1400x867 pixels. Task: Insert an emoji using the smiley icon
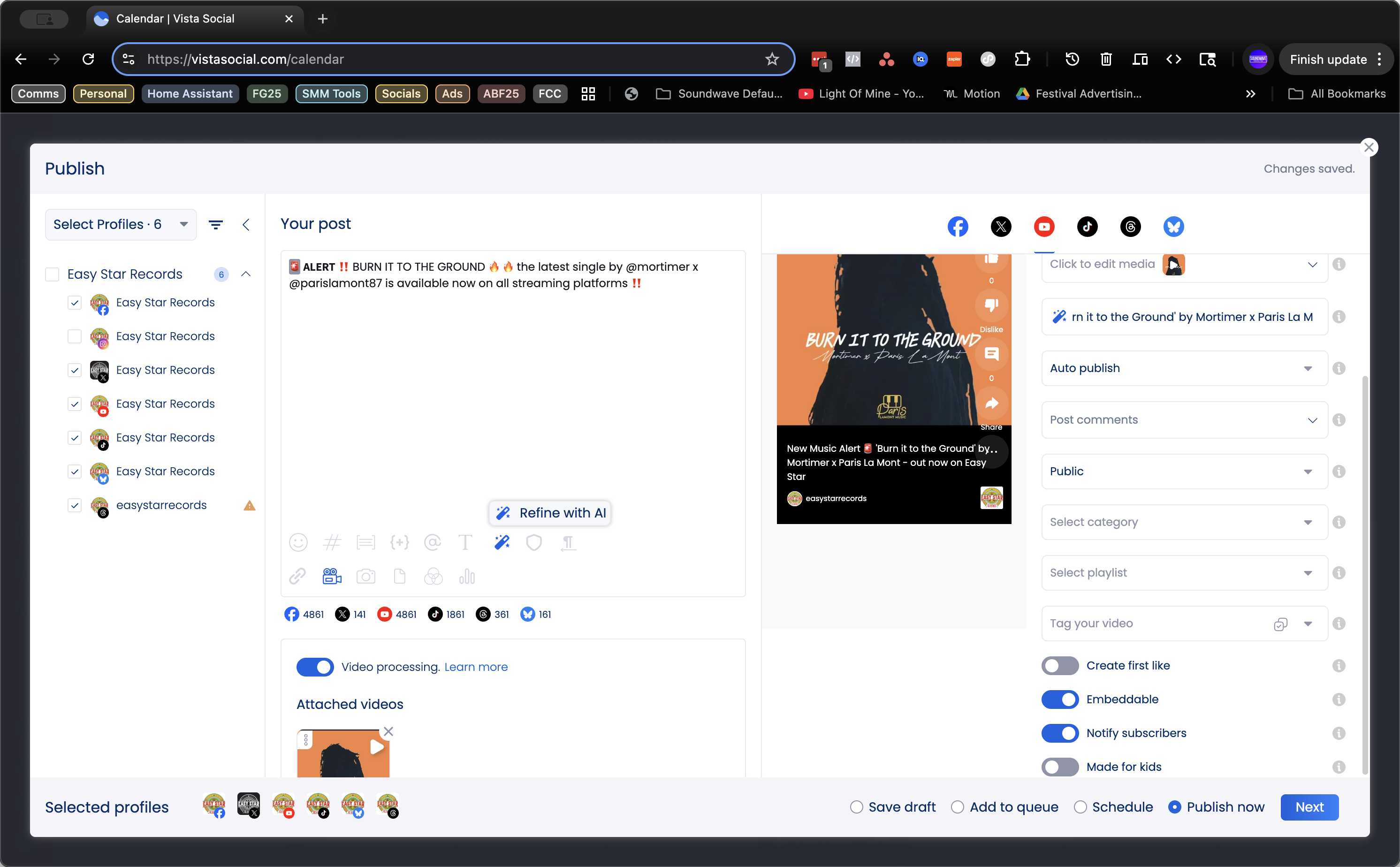coord(298,542)
